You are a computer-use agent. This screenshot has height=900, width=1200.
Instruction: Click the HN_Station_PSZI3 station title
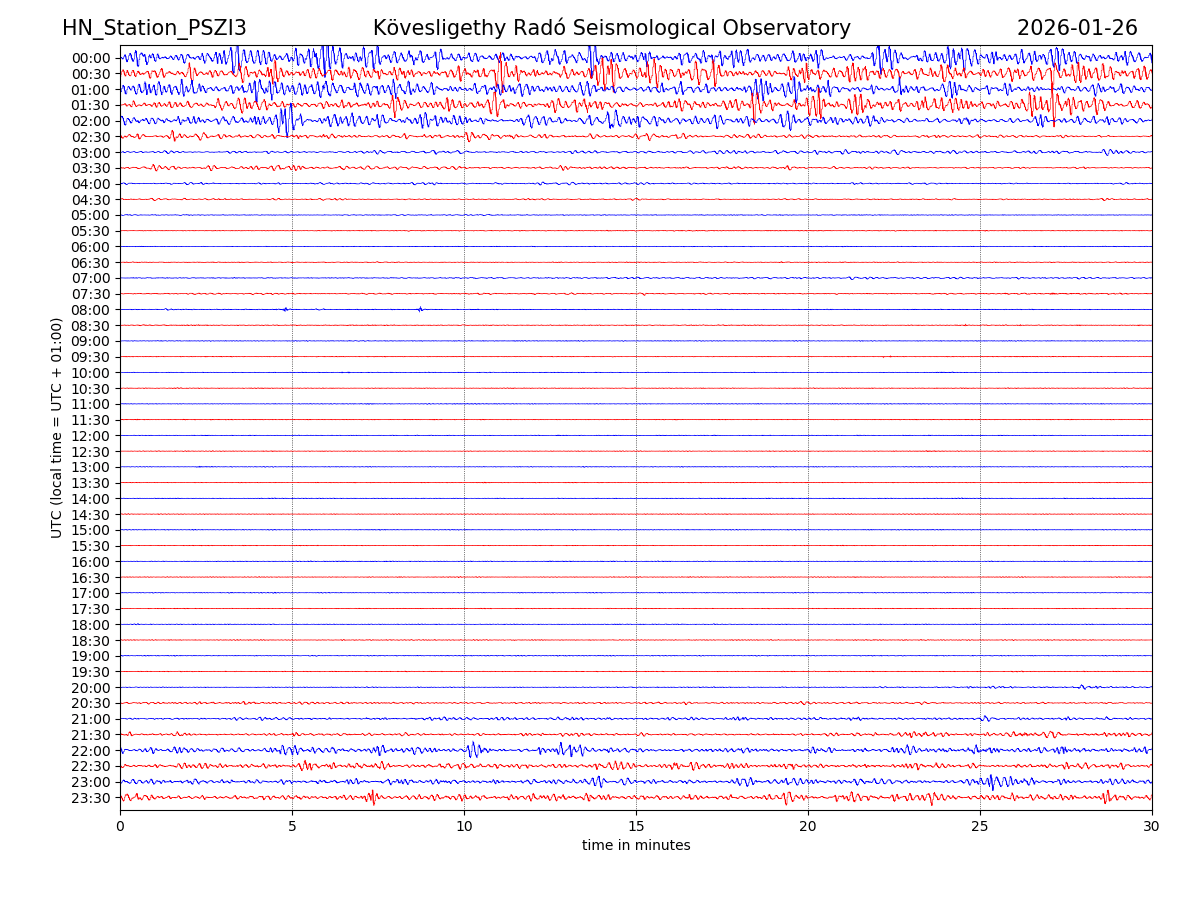[154, 28]
